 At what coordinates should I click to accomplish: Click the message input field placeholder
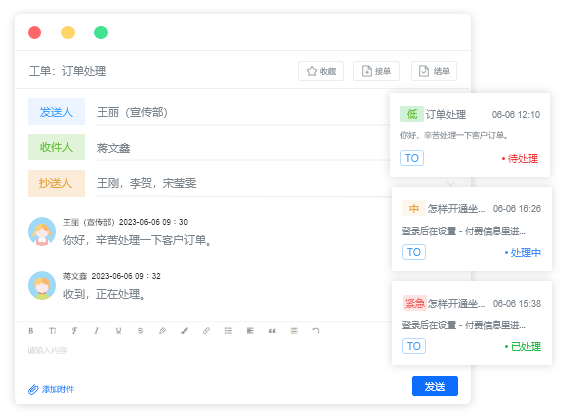[47, 350]
